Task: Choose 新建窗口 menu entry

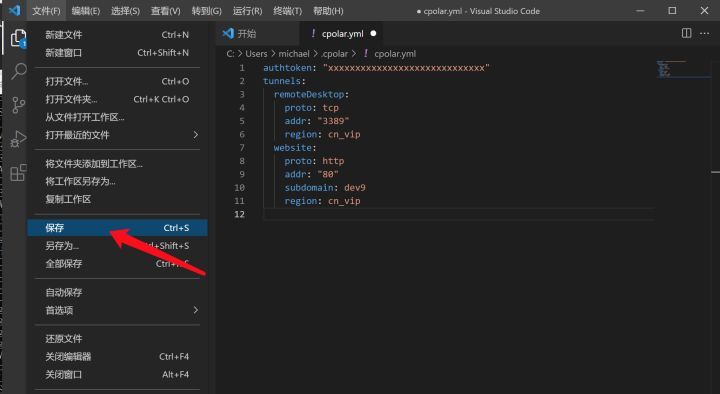Action: tap(117, 53)
